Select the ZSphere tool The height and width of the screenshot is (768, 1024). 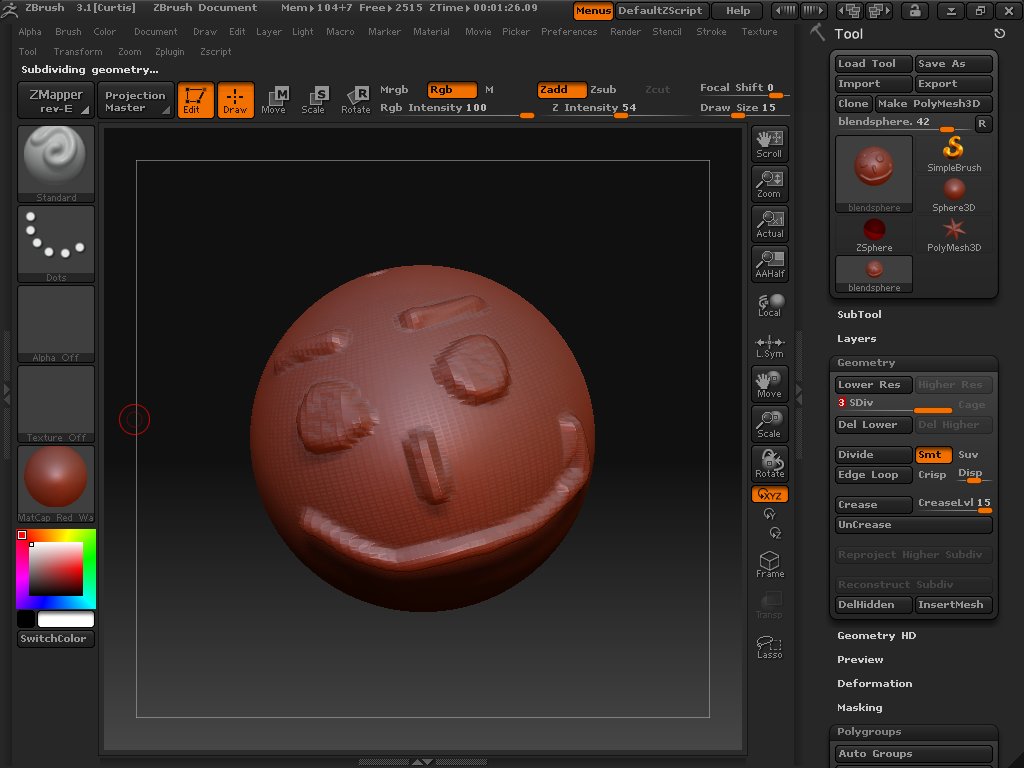(x=874, y=234)
